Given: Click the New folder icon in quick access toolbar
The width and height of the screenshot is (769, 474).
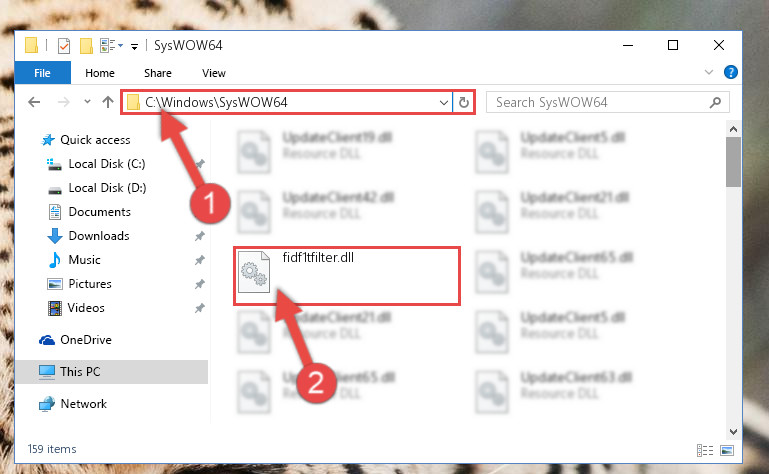Looking at the screenshot, I should (86, 46).
